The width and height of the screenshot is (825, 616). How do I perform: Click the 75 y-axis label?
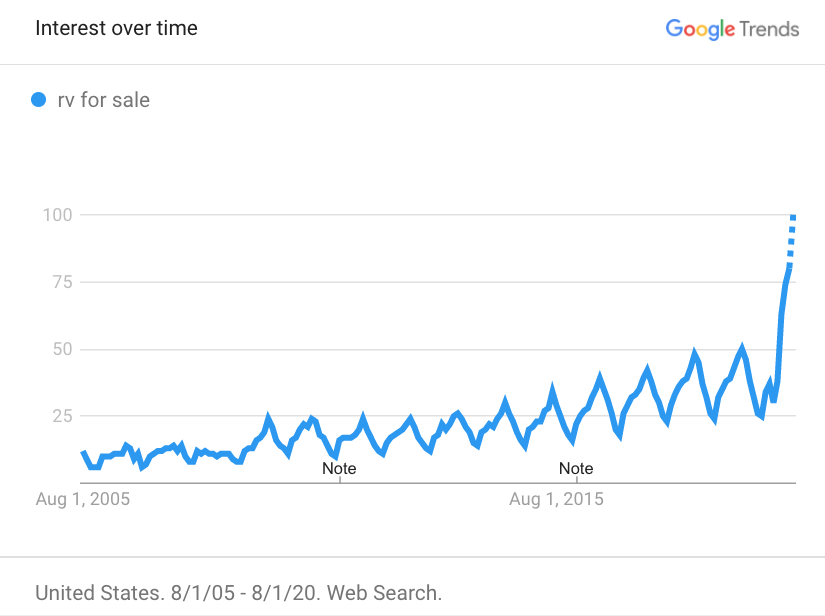62,282
